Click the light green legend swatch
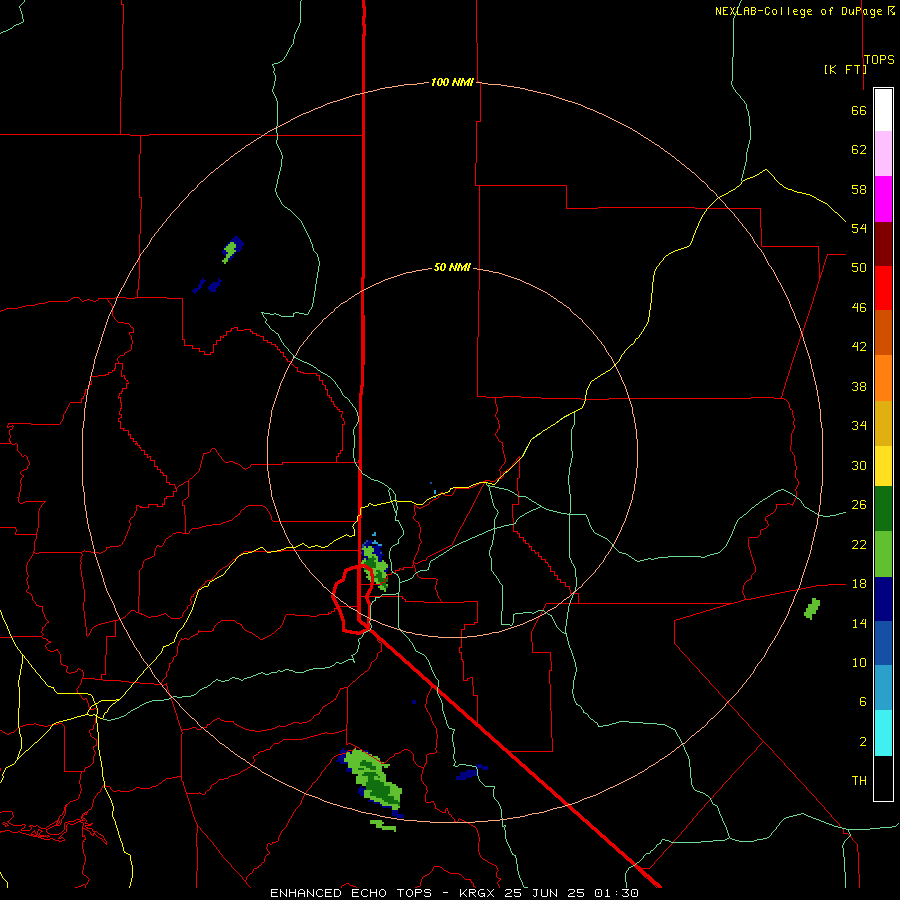900x900 pixels. pos(883,554)
